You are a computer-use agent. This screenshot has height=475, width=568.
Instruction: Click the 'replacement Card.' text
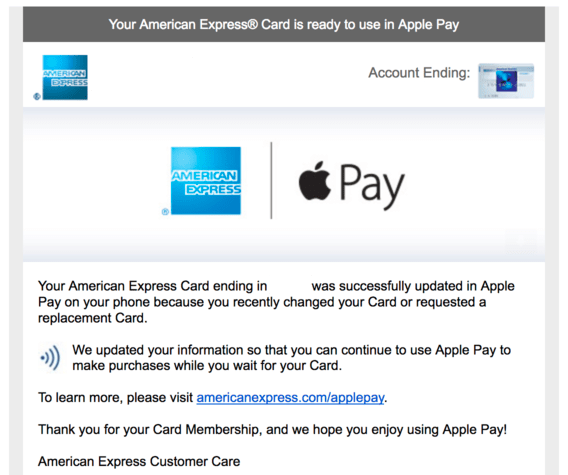pos(93,318)
